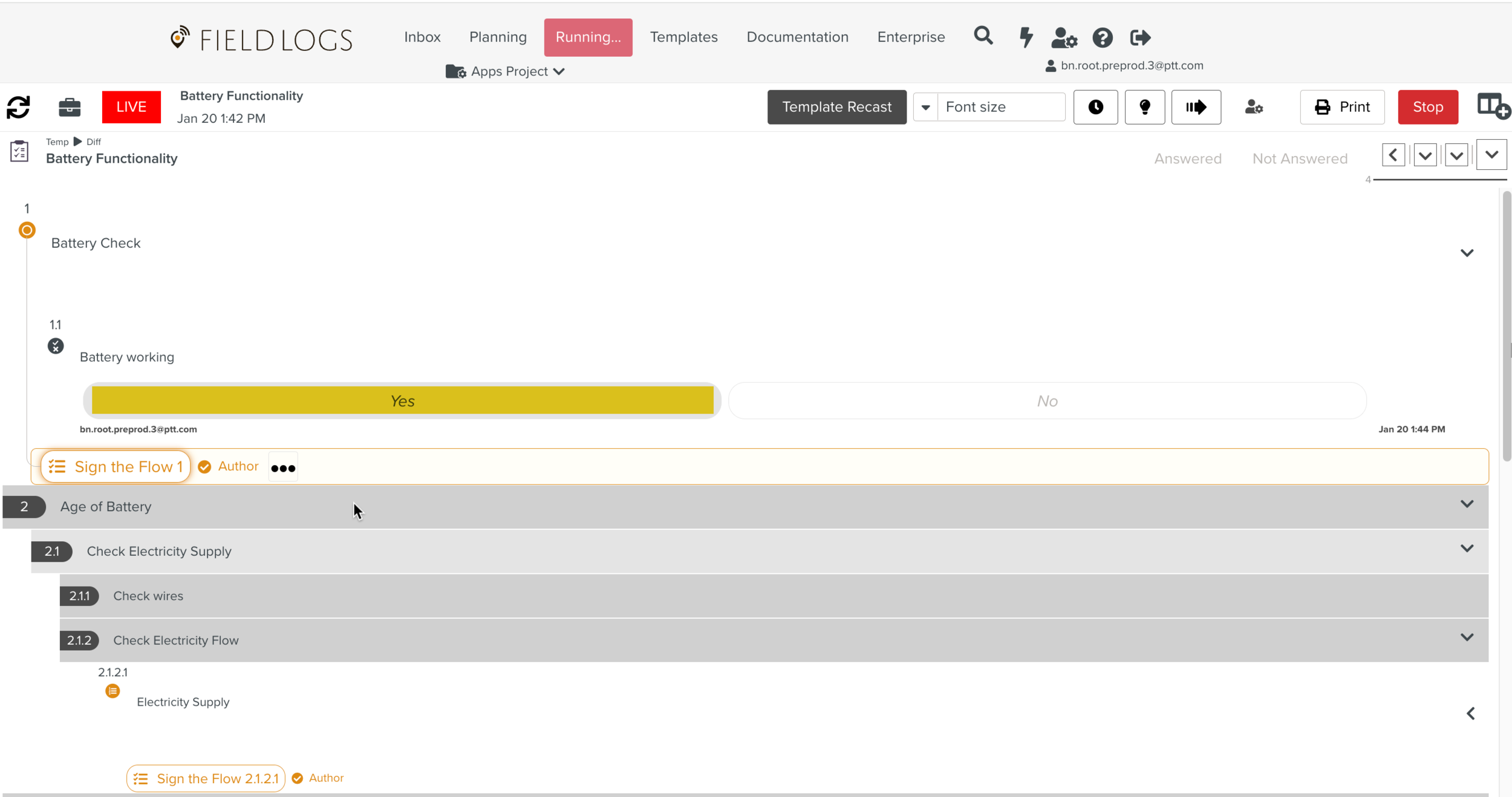Screen dimensions: 1512x797
Task: Click the Template Recast button
Action: click(836, 106)
